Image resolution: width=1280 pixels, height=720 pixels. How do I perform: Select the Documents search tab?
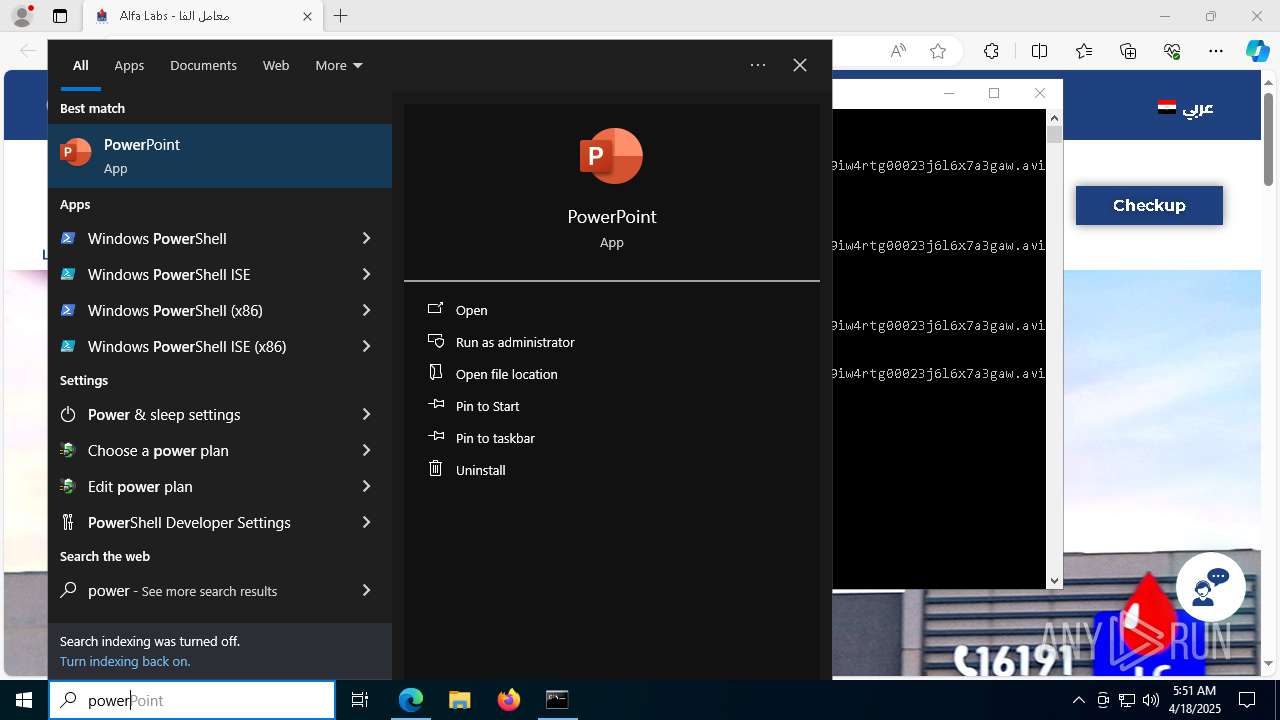[203, 65]
